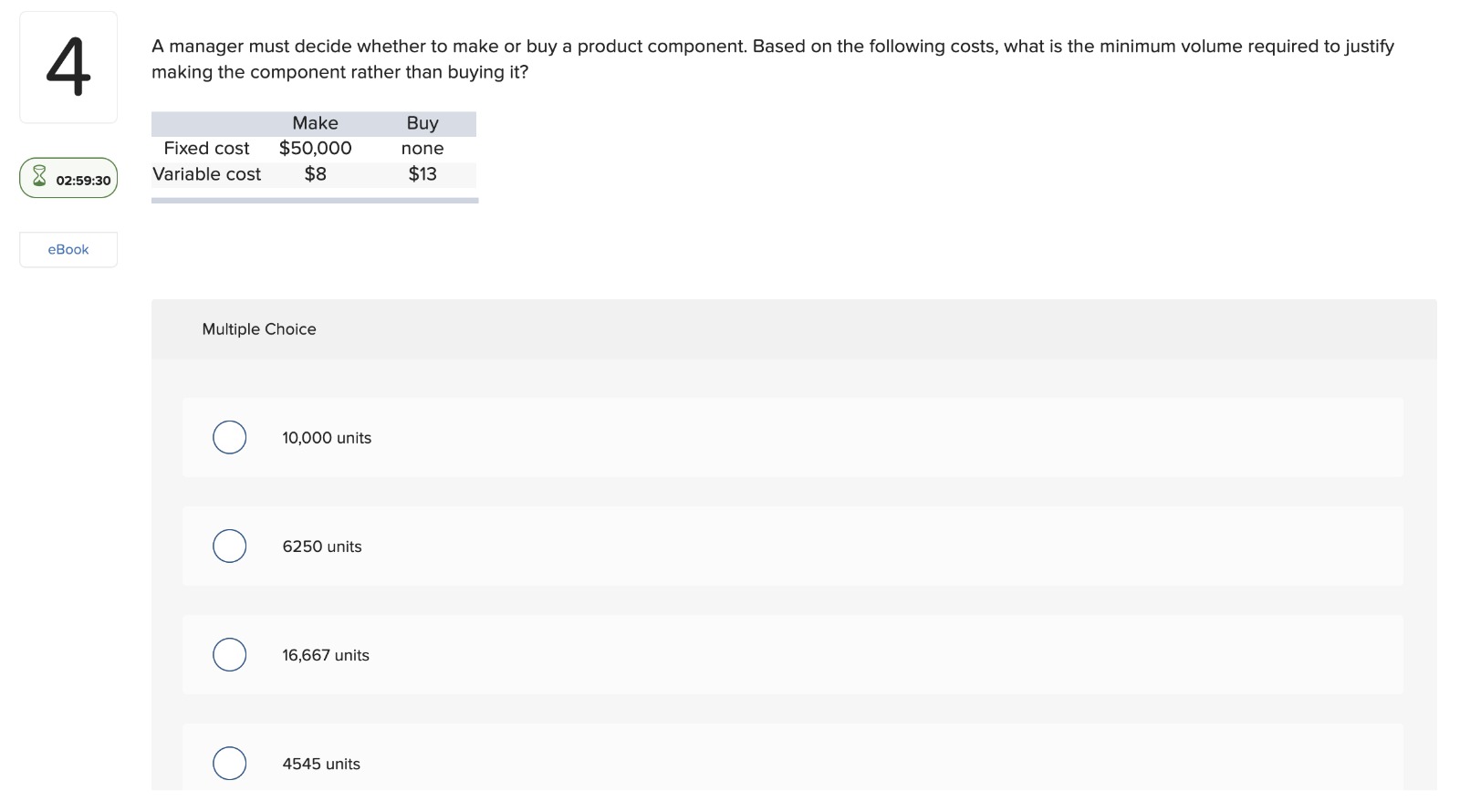Click the $13 variable cost cell
Screen dimensions: 1460x812
click(x=422, y=173)
